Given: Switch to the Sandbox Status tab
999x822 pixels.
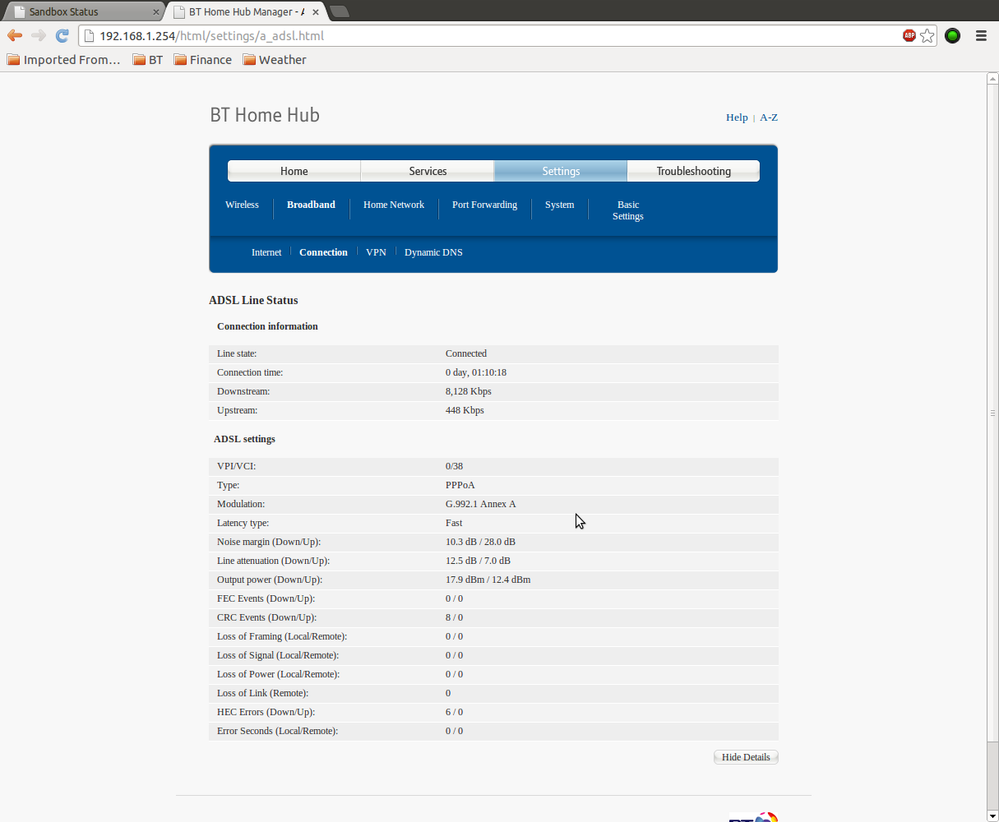Looking at the screenshot, I should 83,11.
